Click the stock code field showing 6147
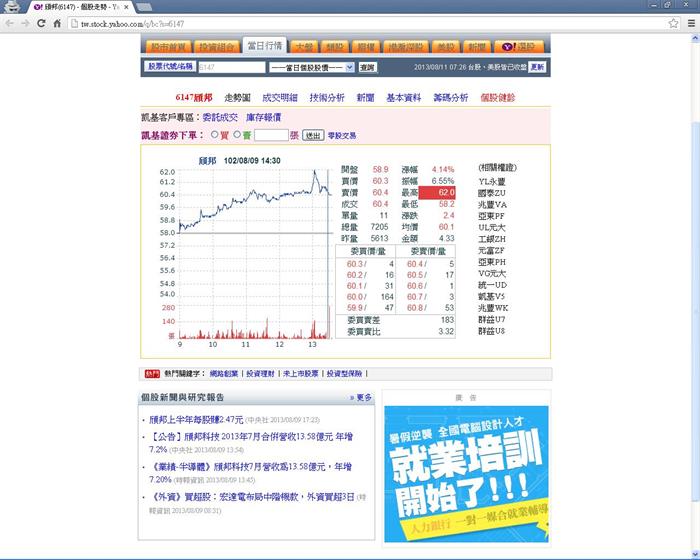This screenshot has height=560, width=700. click(232, 67)
